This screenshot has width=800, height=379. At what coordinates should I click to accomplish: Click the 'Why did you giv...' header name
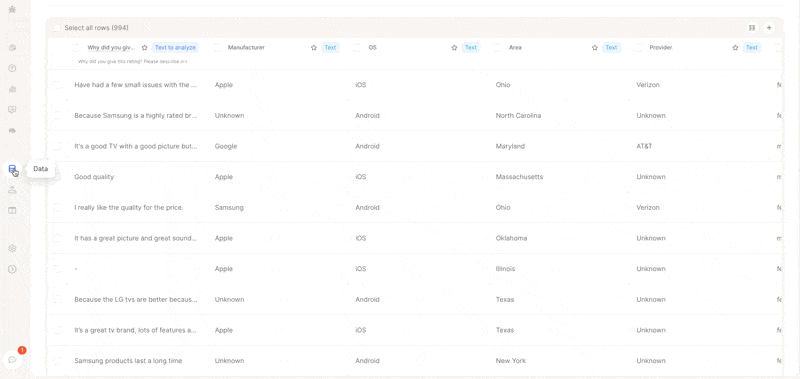point(111,47)
